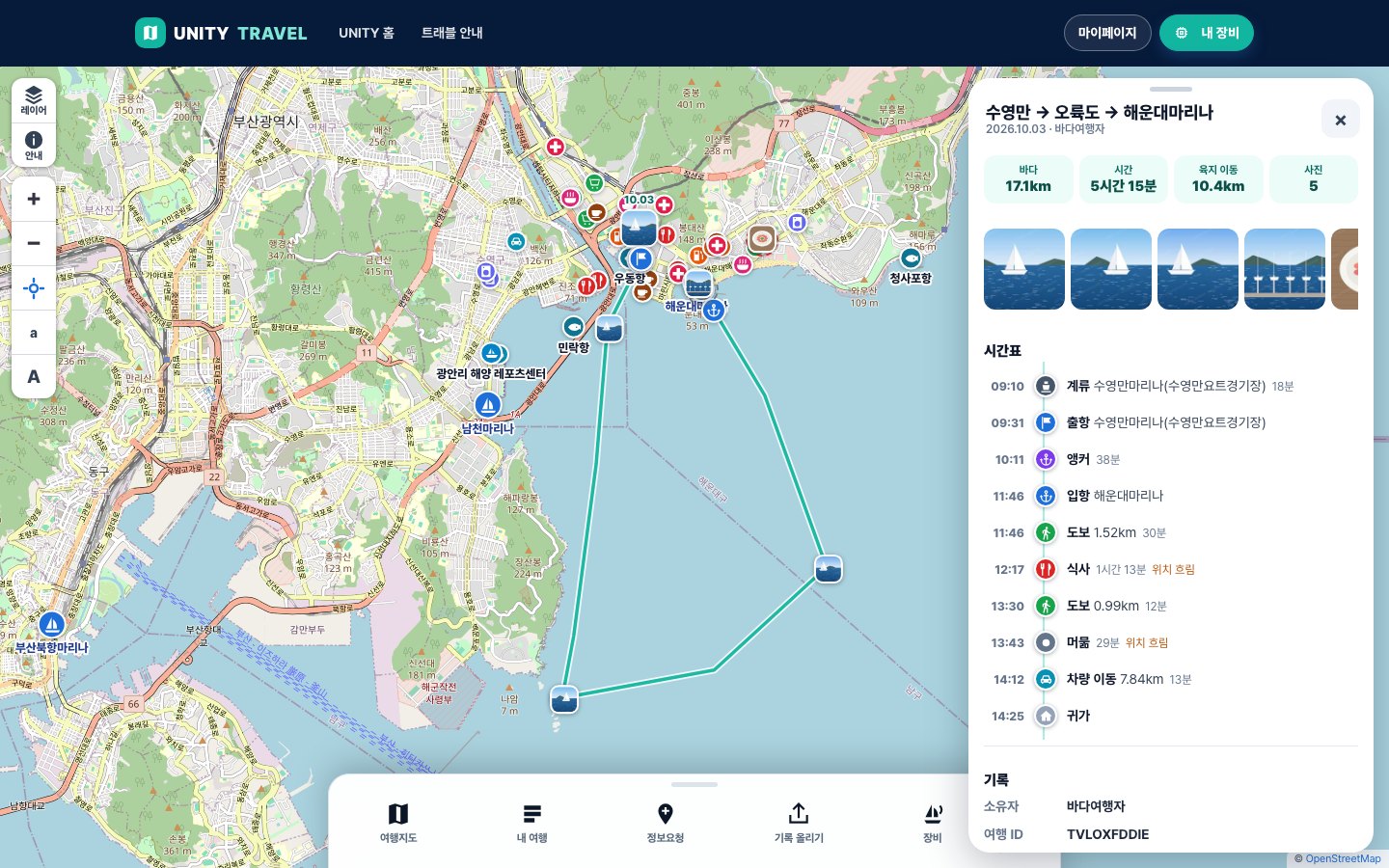Zoom in with the plus button
This screenshot has width=1389, height=868.
click(x=34, y=199)
